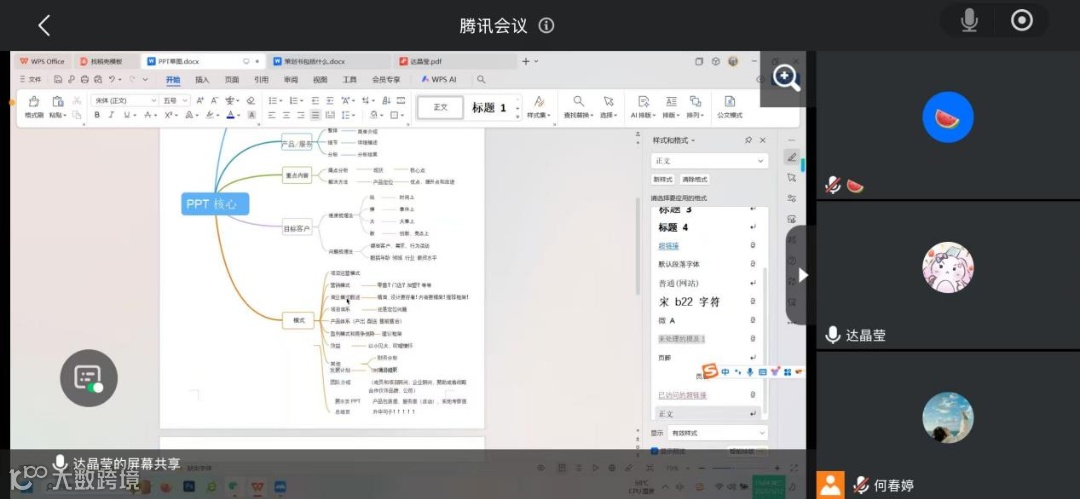1080x499 pixels.
Task: Toggle the microphone in the meeting header
Action: point(968,21)
